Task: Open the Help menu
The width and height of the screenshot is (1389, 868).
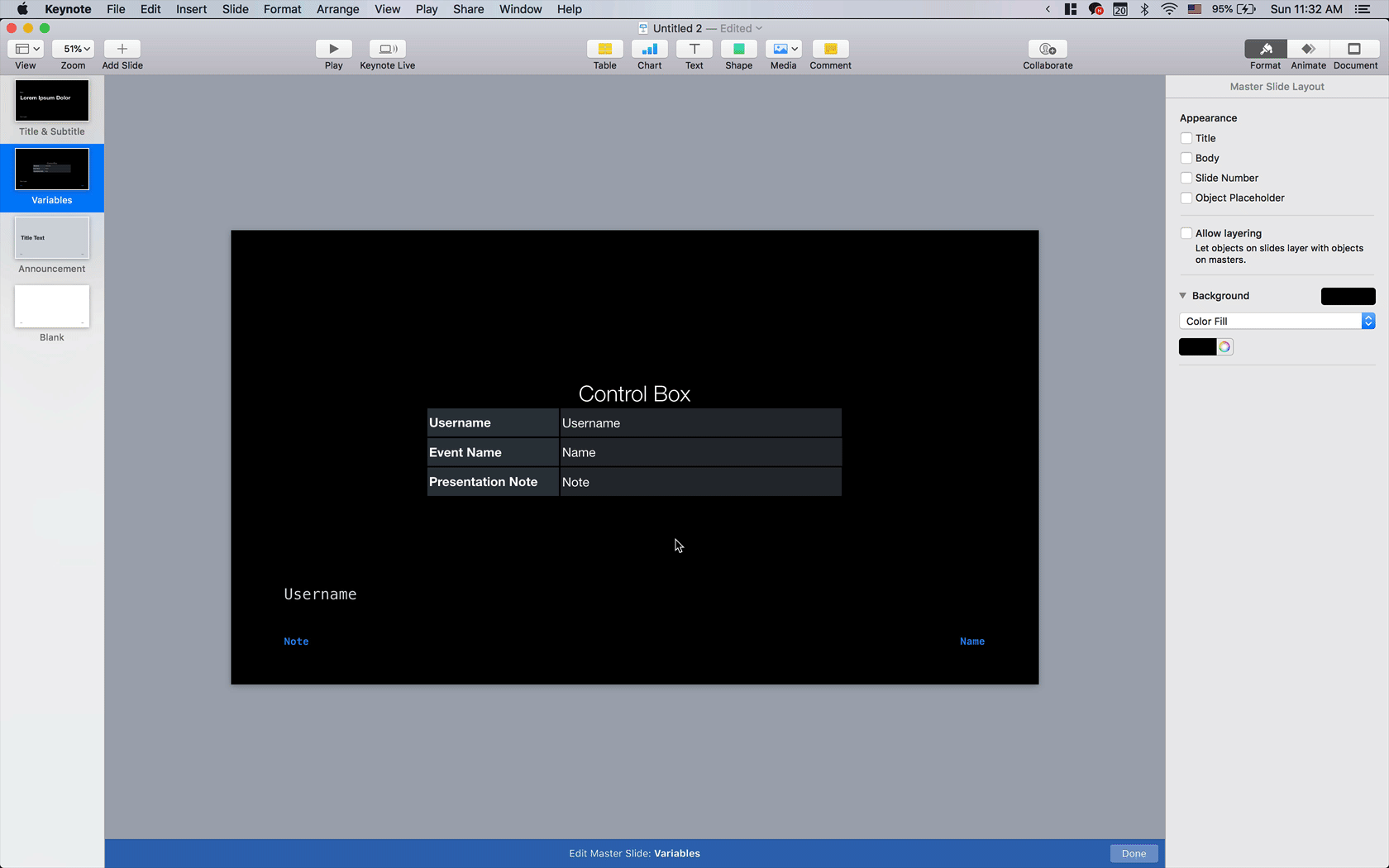Action: click(x=569, y=9)
